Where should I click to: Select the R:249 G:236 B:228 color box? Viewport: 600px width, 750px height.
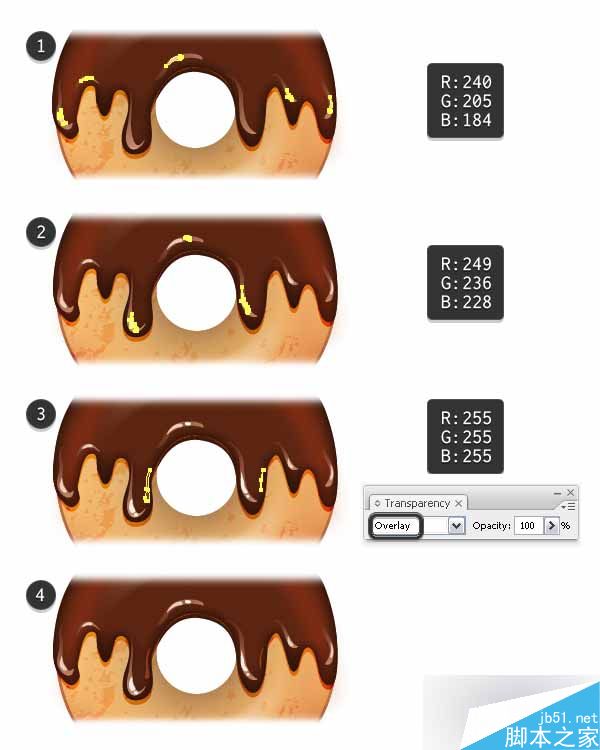coord(466,282)
